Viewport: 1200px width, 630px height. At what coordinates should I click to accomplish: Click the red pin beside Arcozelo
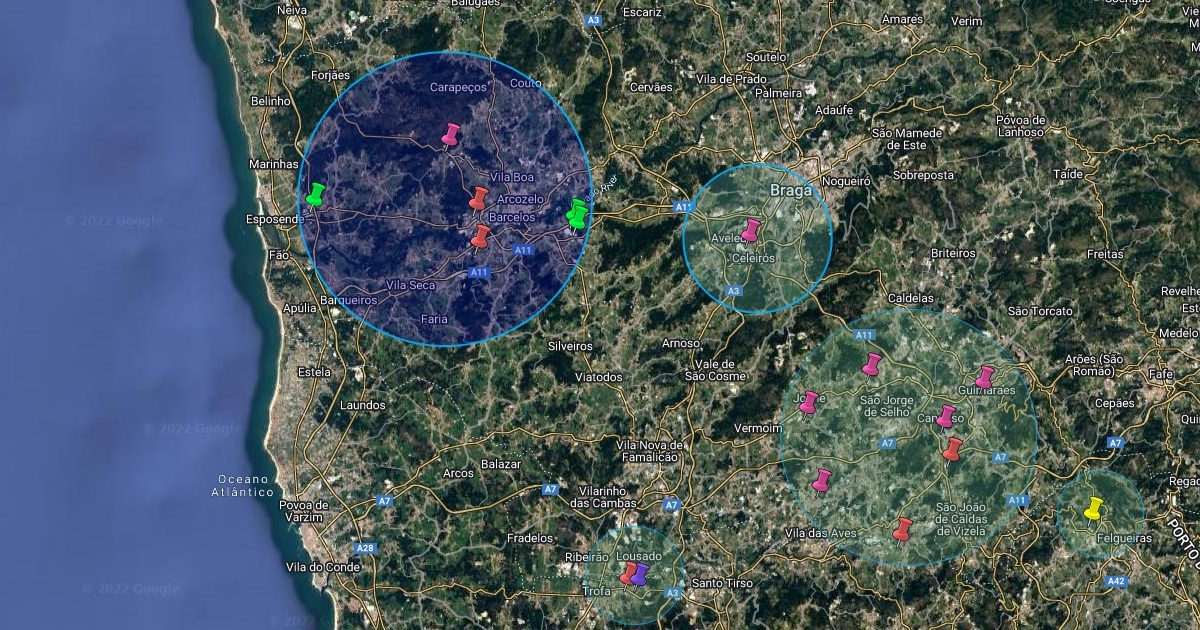point(479,199)
